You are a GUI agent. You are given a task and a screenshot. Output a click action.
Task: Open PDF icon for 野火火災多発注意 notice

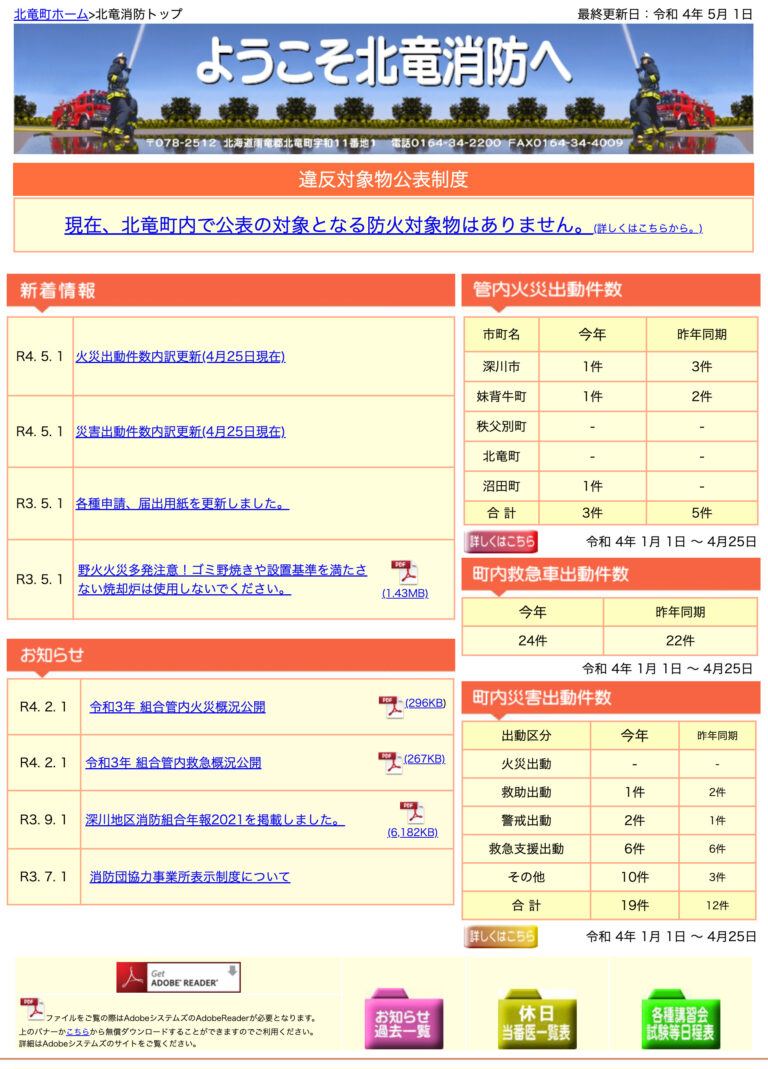(404, 572)
